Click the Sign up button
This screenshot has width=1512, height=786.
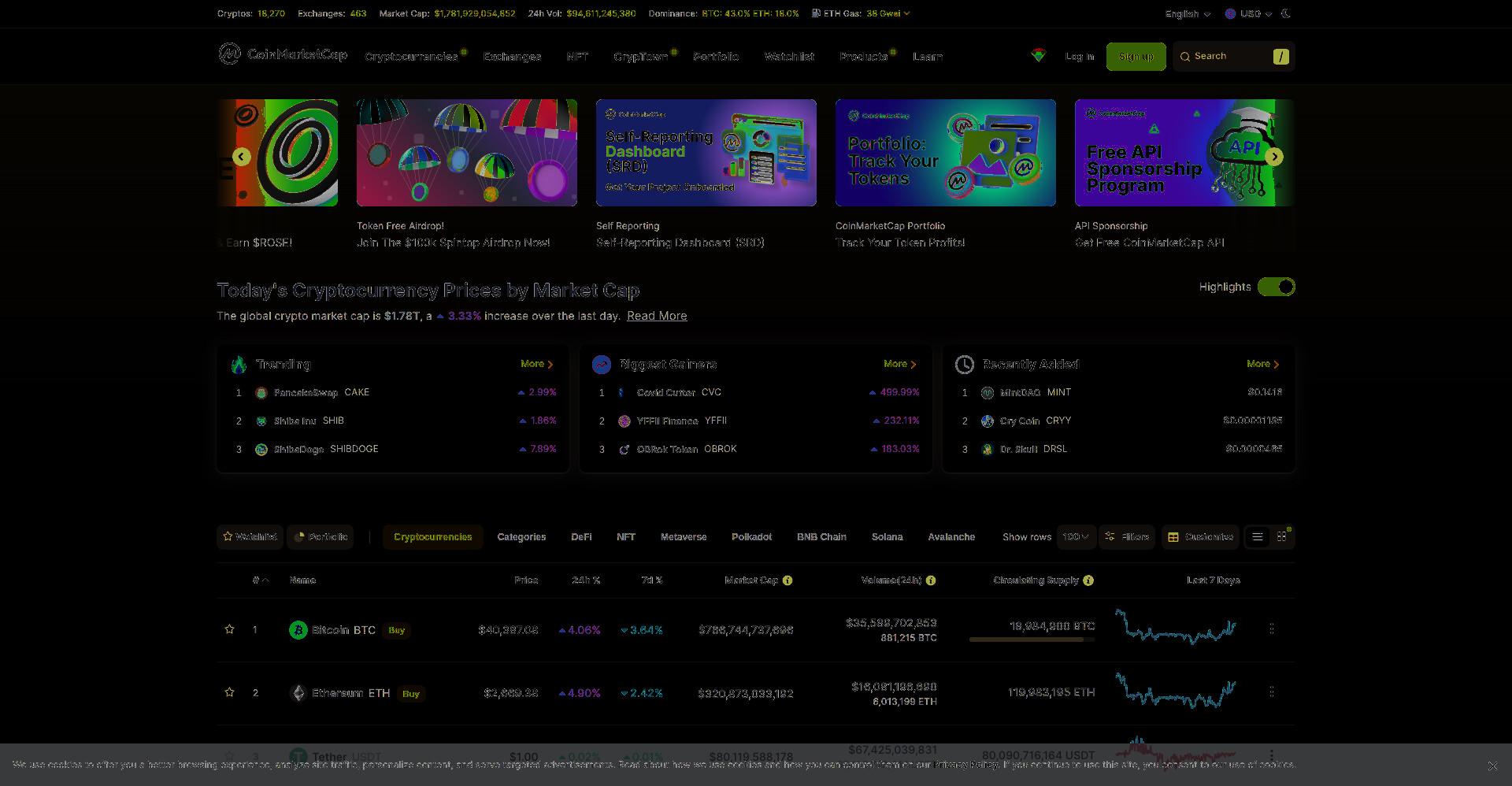pos(1136,57)
